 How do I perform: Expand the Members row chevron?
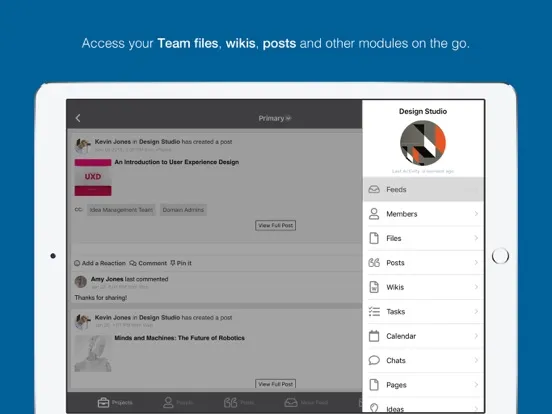point(476,214)
